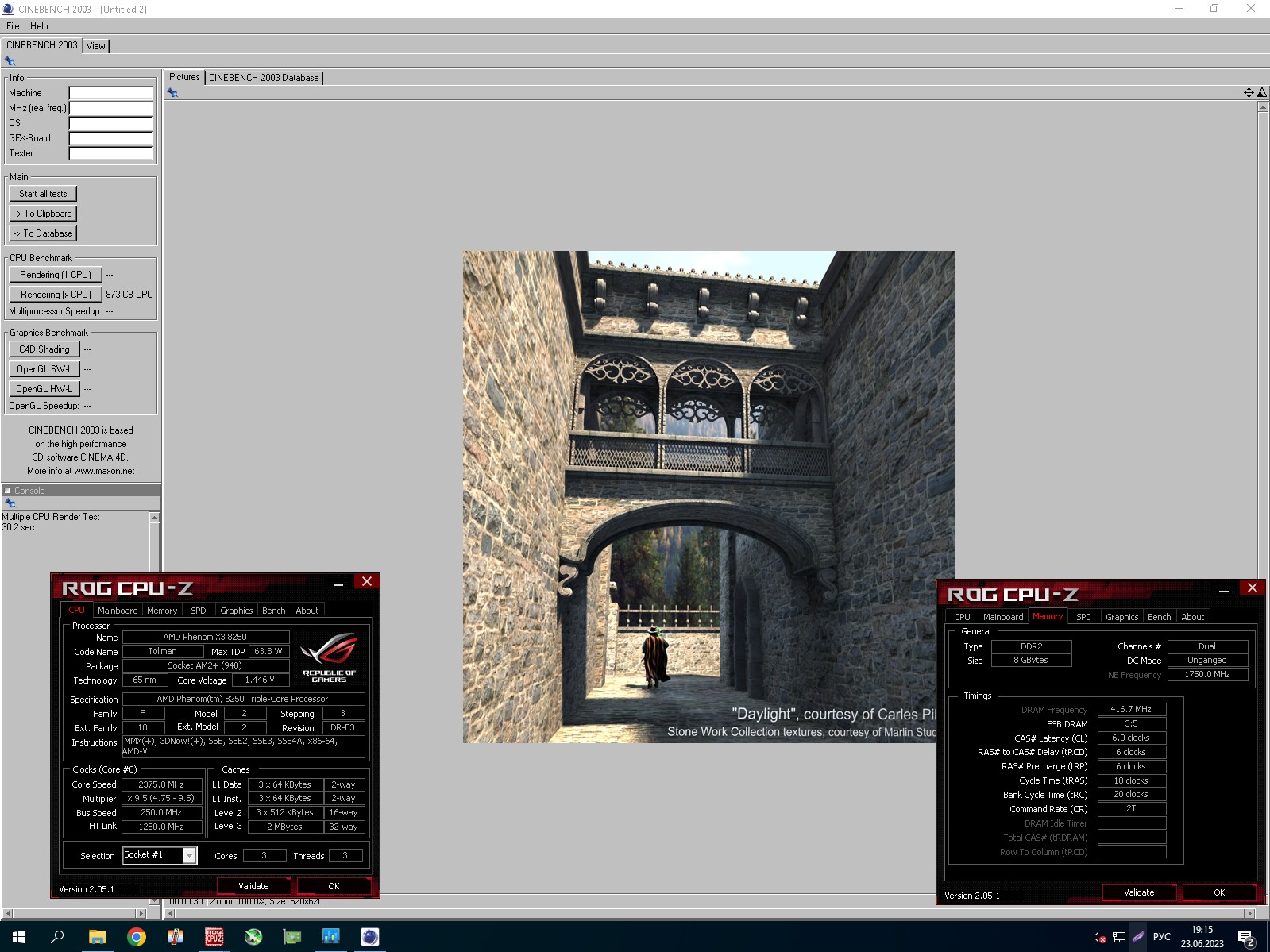
Task: Open File Explorer from the taskbar
Action: point(97,937)
